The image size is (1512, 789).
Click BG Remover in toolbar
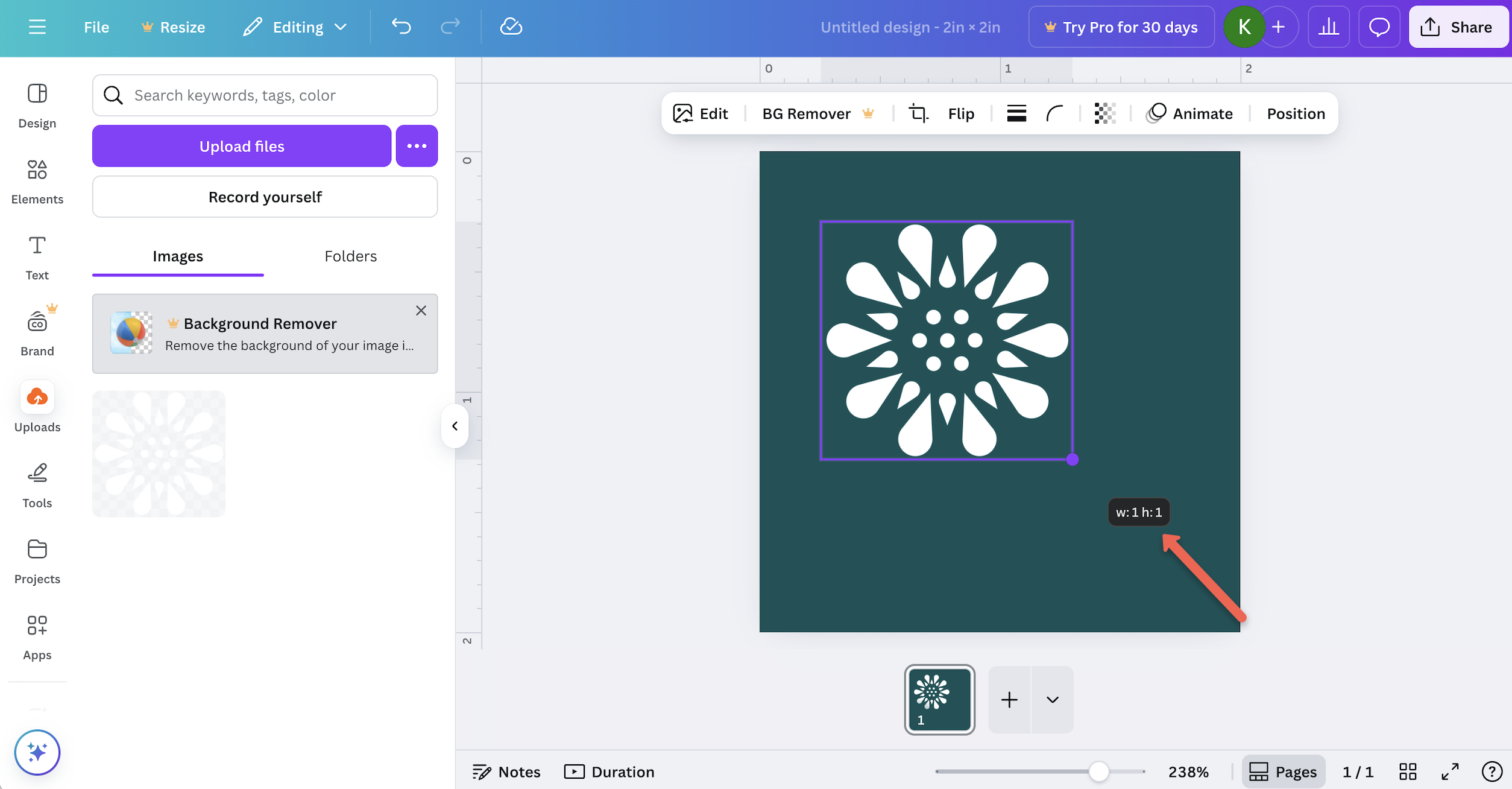[x=817, y=113]
